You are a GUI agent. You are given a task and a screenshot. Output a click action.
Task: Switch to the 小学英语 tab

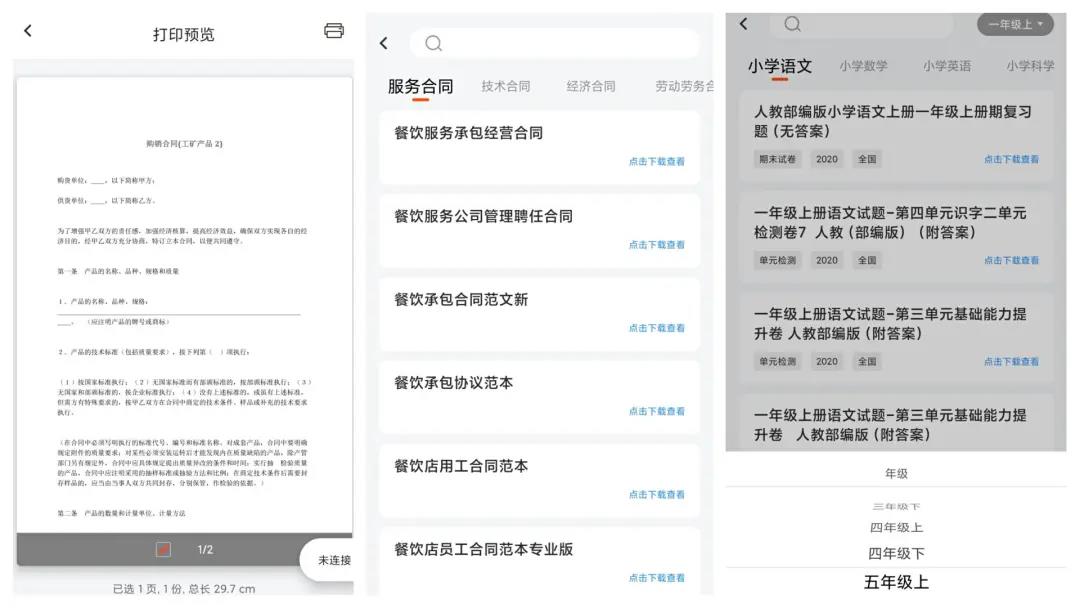[946, 66]
